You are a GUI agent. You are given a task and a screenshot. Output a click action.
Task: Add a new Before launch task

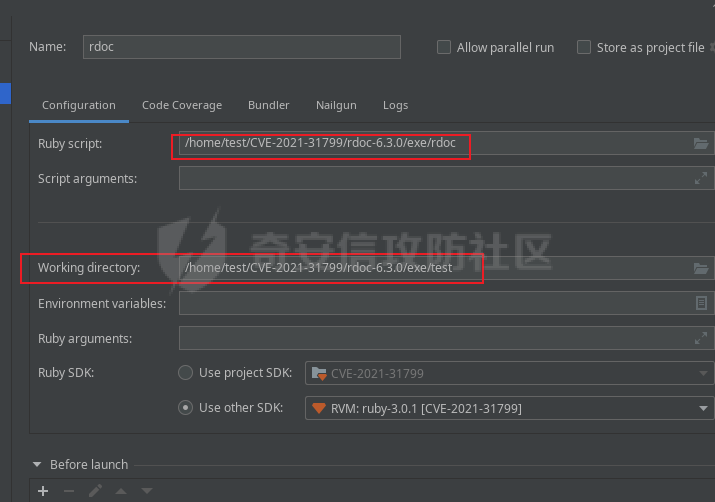click(x=43, y=491)
